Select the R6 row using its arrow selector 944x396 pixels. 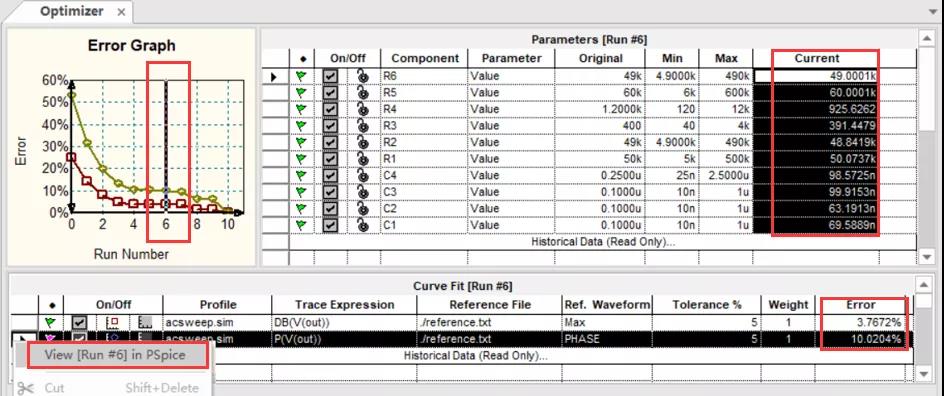(275, 76)
